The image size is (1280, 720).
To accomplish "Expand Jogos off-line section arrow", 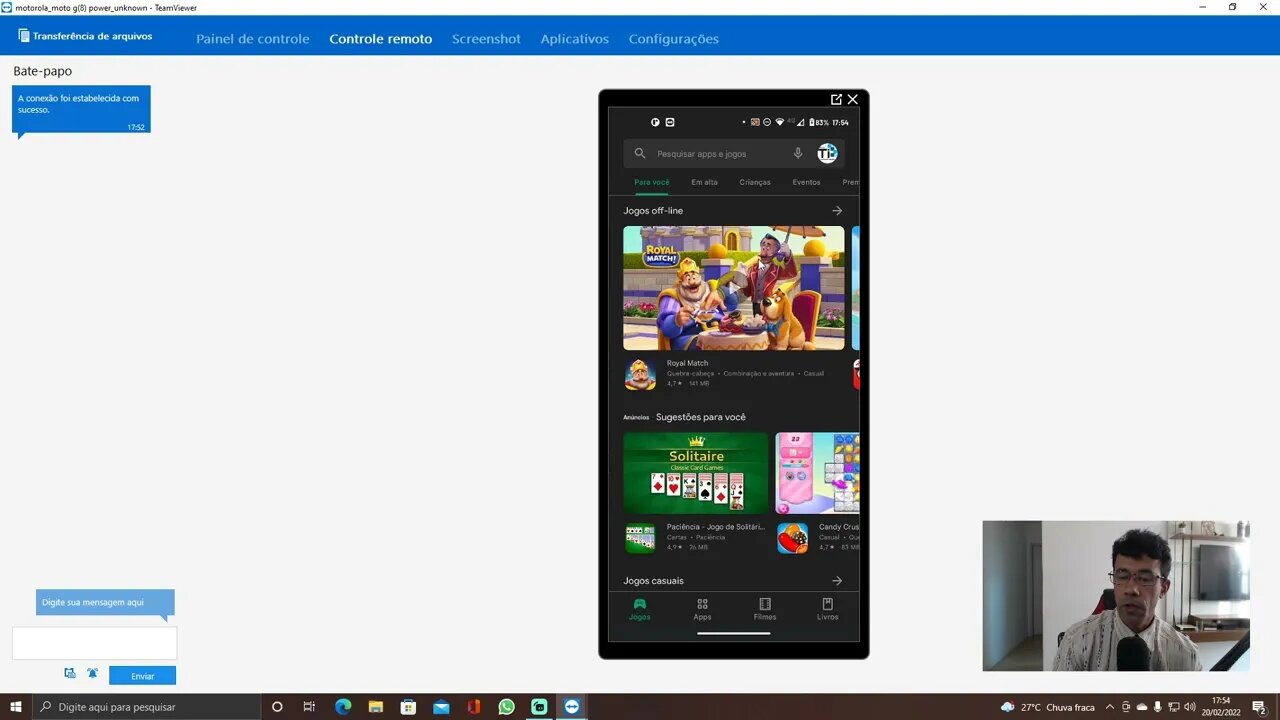I will point(837,211).
